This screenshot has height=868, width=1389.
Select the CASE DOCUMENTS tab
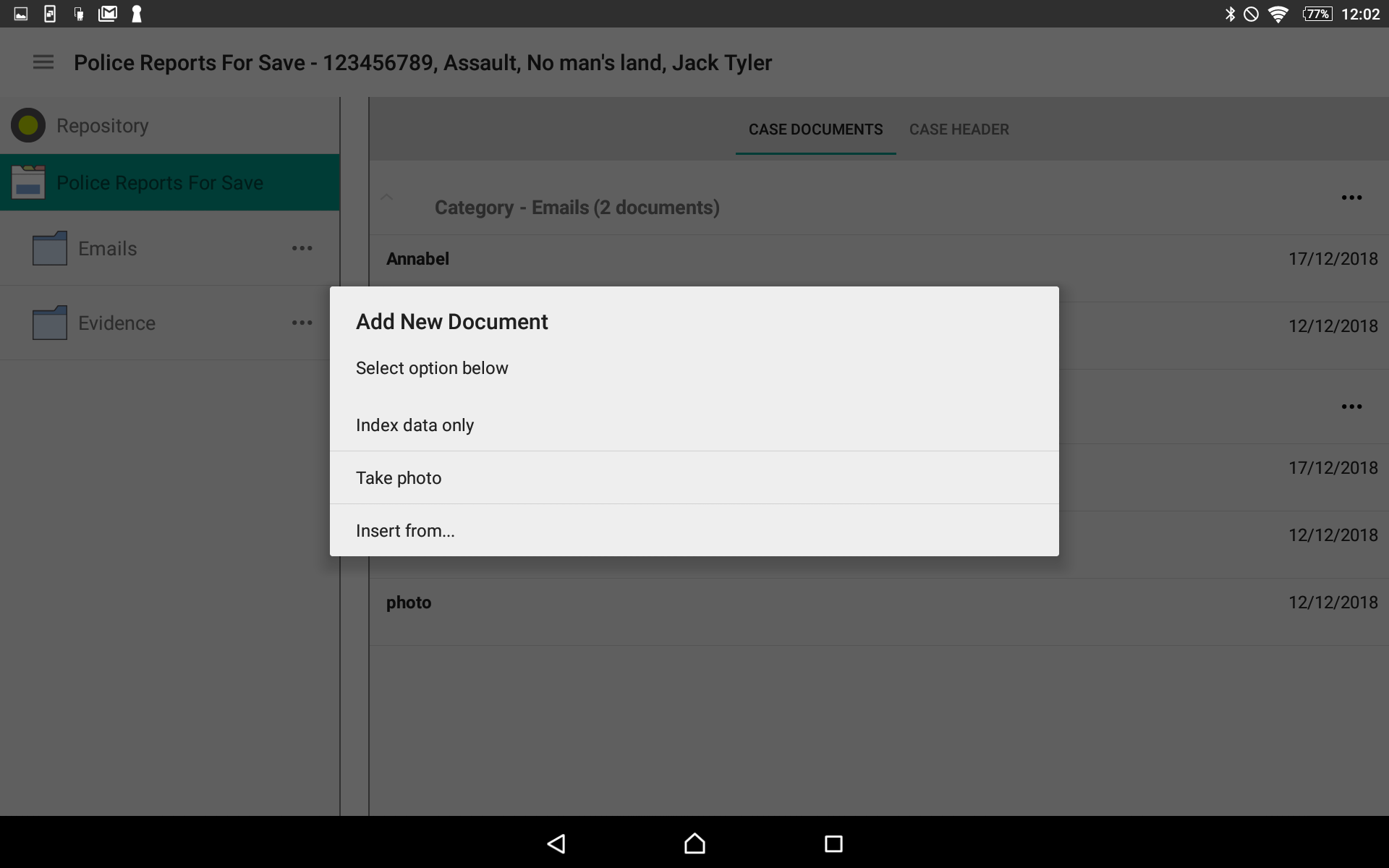click(x=815, y=129)
